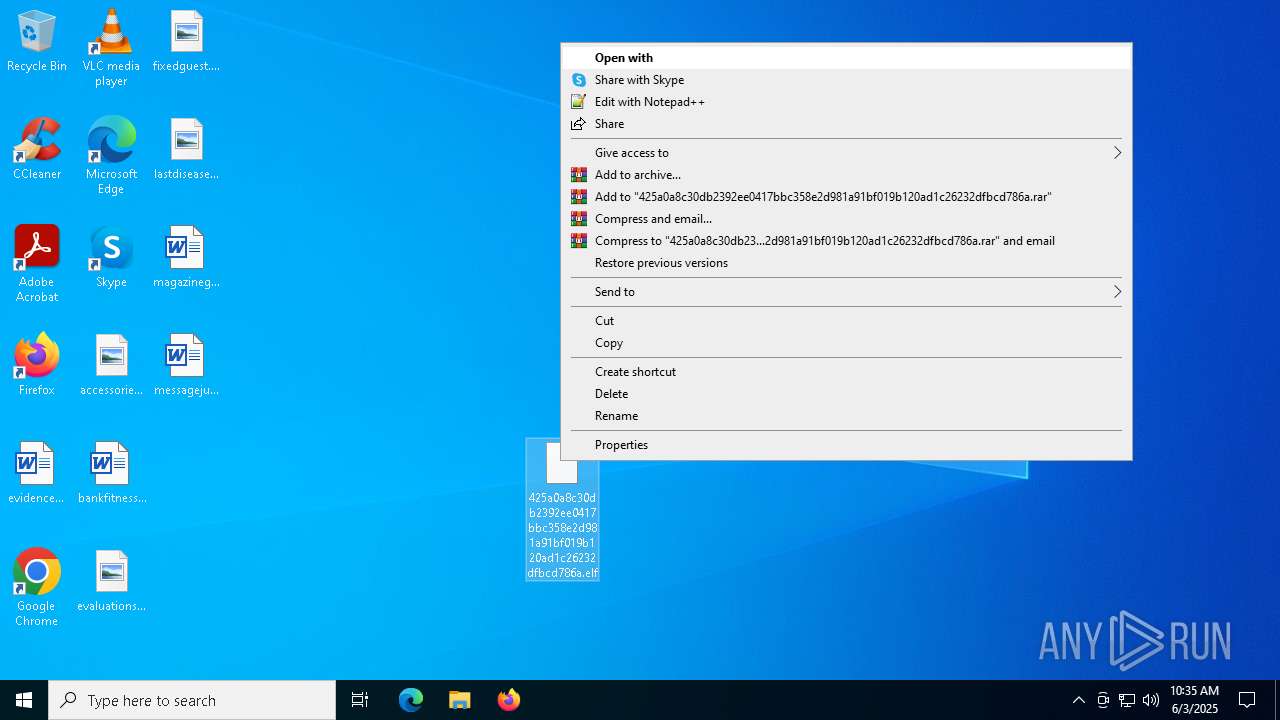Open Task View in taskbar
1280x720 pixels.
pyautogui.click(x=360, y=700)
